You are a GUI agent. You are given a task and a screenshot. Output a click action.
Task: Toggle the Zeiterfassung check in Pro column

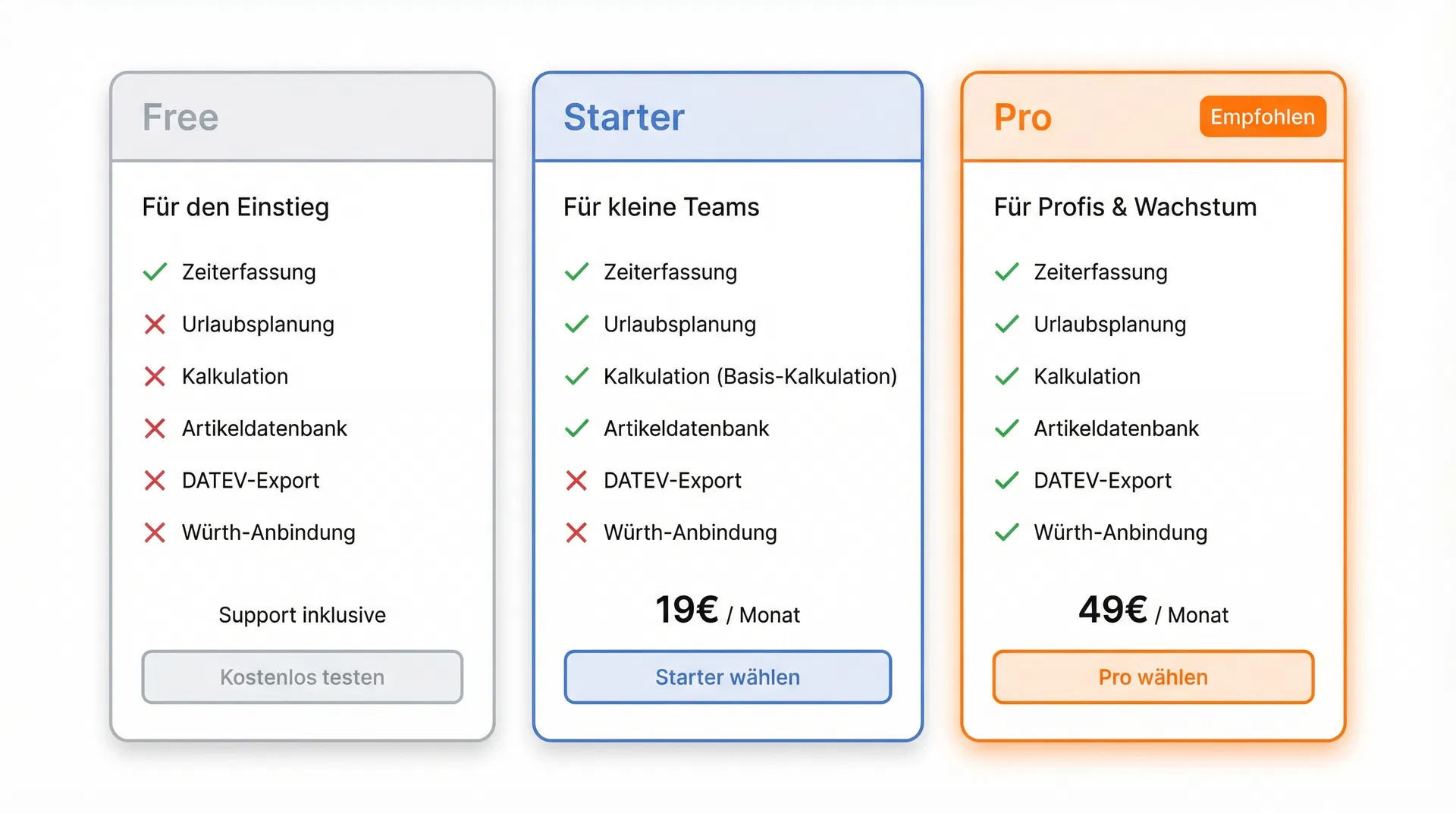click(1007, 272)
